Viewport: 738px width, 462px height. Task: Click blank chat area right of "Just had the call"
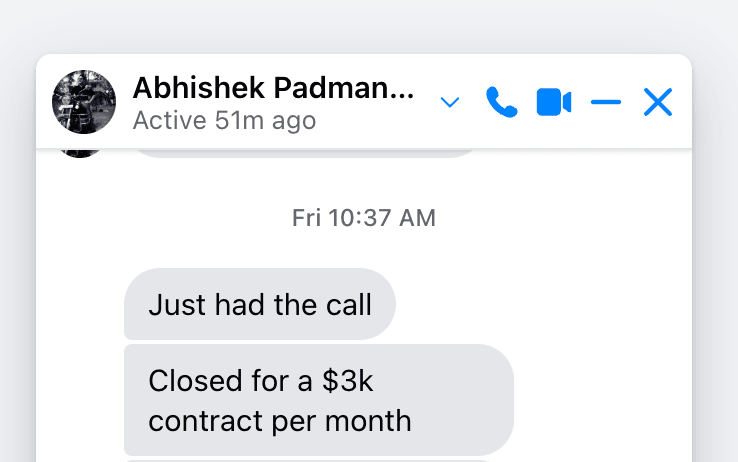click(541, 304)
